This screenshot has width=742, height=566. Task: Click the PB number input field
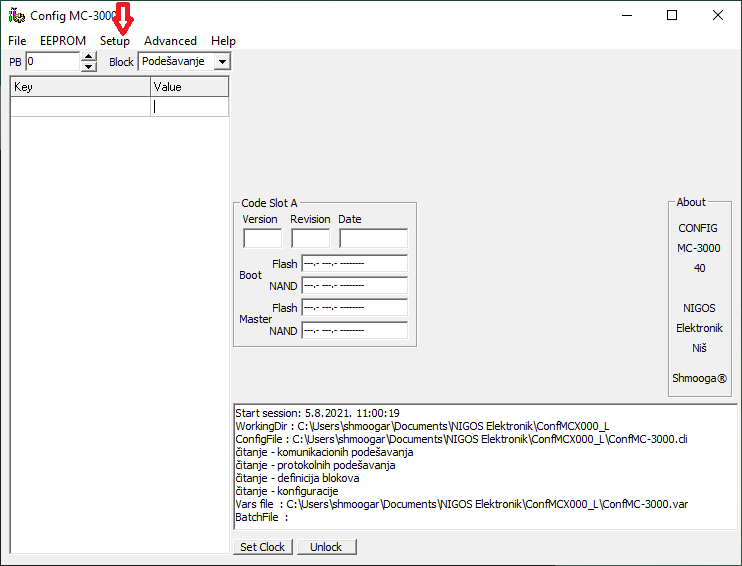52,62
